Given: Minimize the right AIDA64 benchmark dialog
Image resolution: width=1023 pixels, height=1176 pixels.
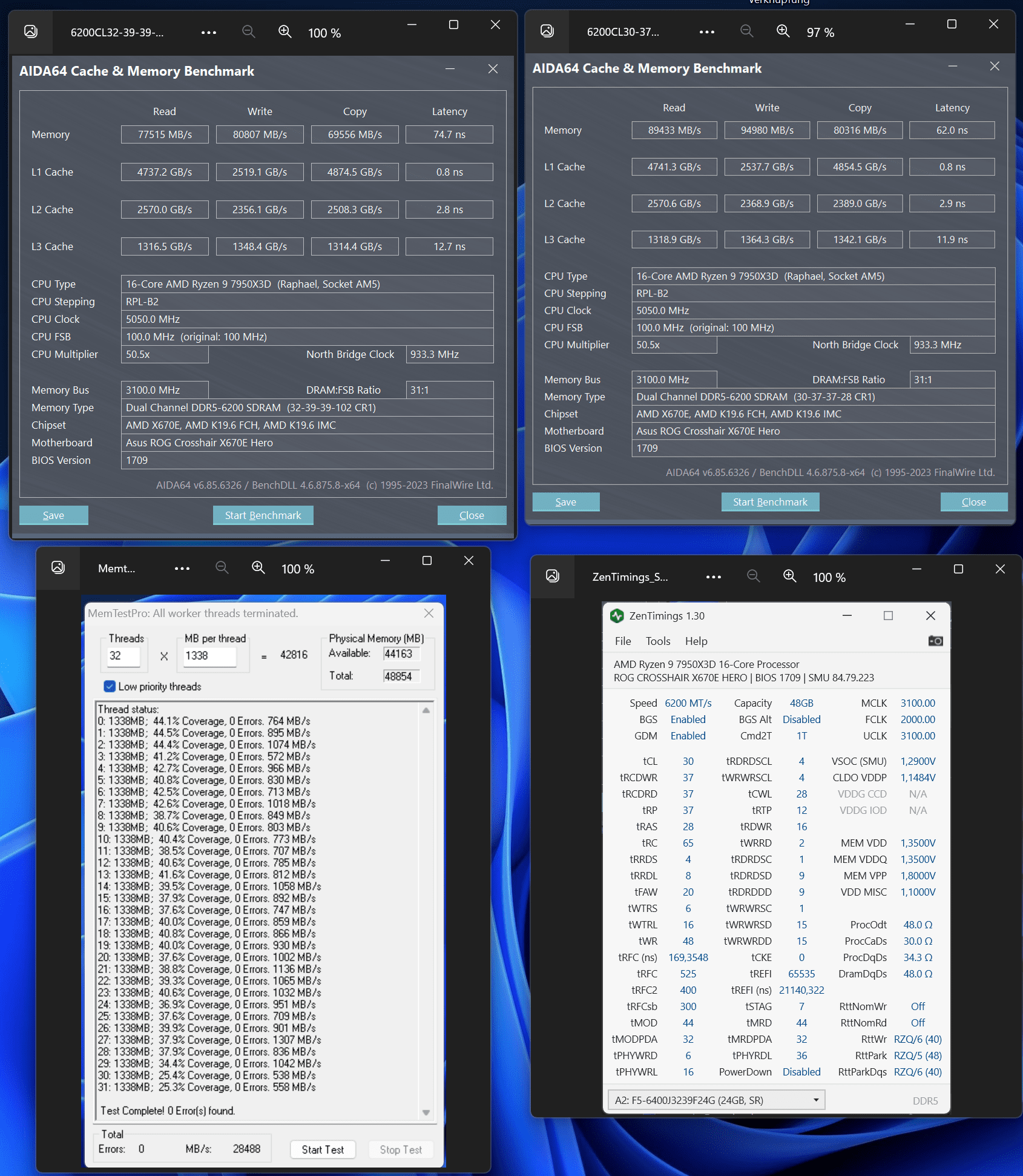Looking at the screenshot, I should (953, 66).
